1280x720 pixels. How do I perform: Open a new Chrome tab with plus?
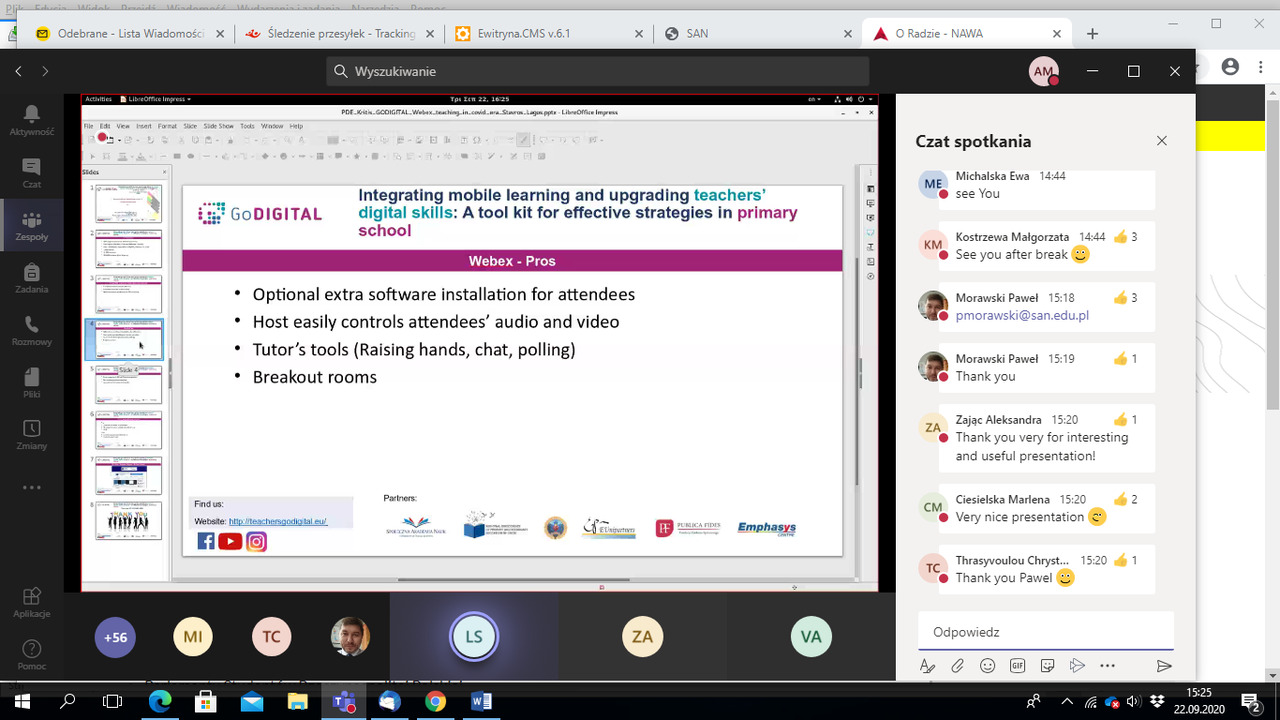click(x=1093, y=33)
